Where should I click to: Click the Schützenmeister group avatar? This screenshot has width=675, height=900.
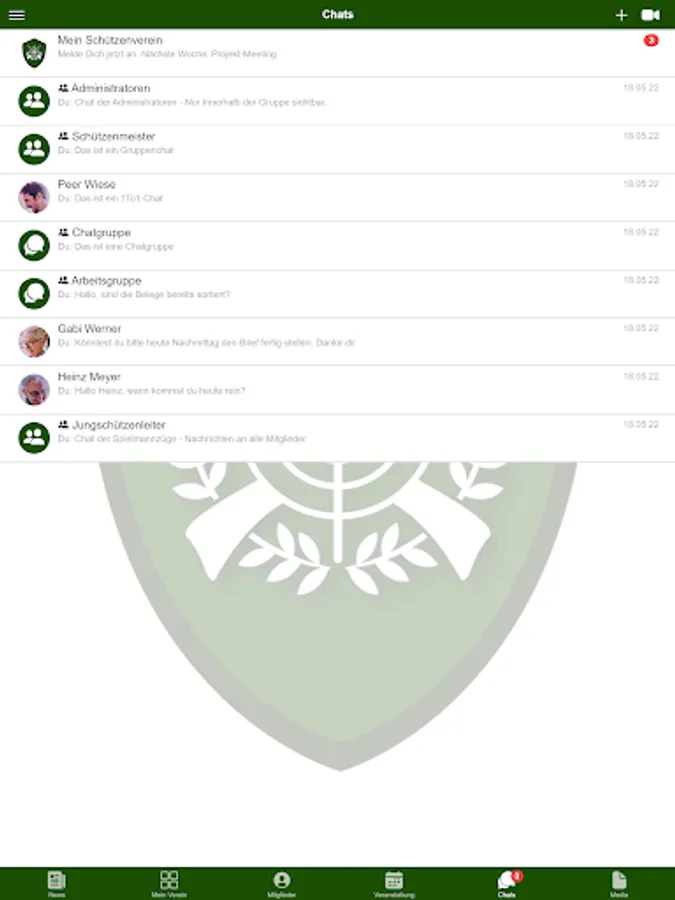[34, 149]
